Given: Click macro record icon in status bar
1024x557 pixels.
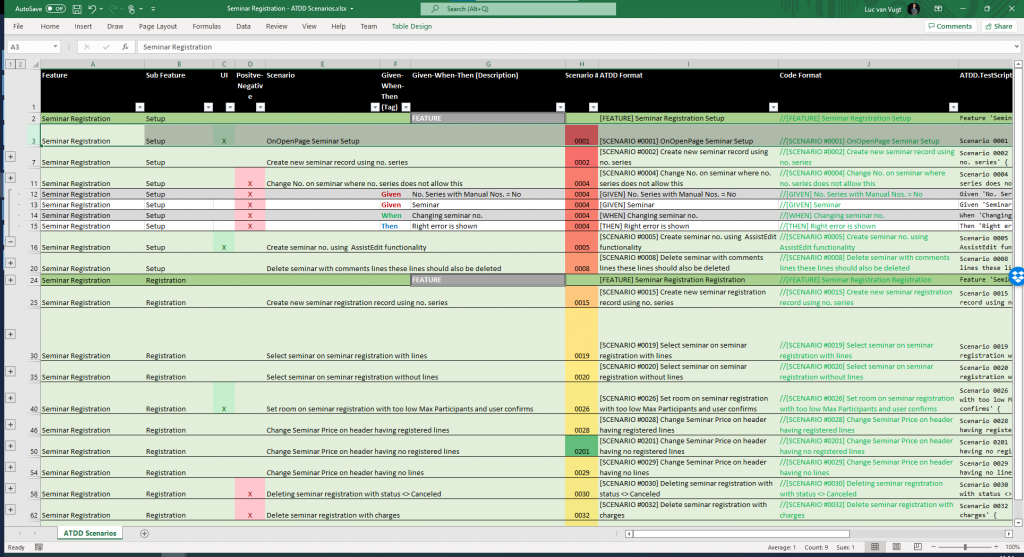Looking at the screenshot, I should pos(39,547).
